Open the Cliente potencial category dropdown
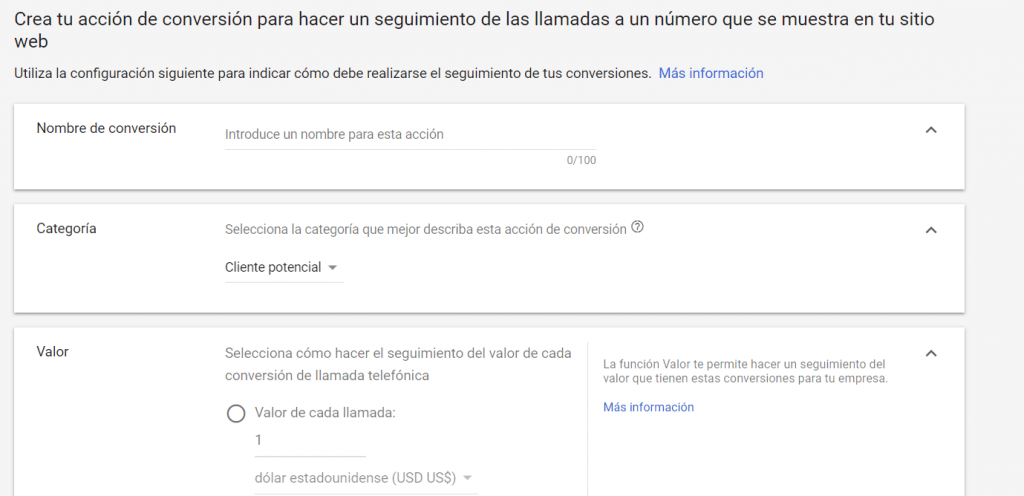 [284, 268]
